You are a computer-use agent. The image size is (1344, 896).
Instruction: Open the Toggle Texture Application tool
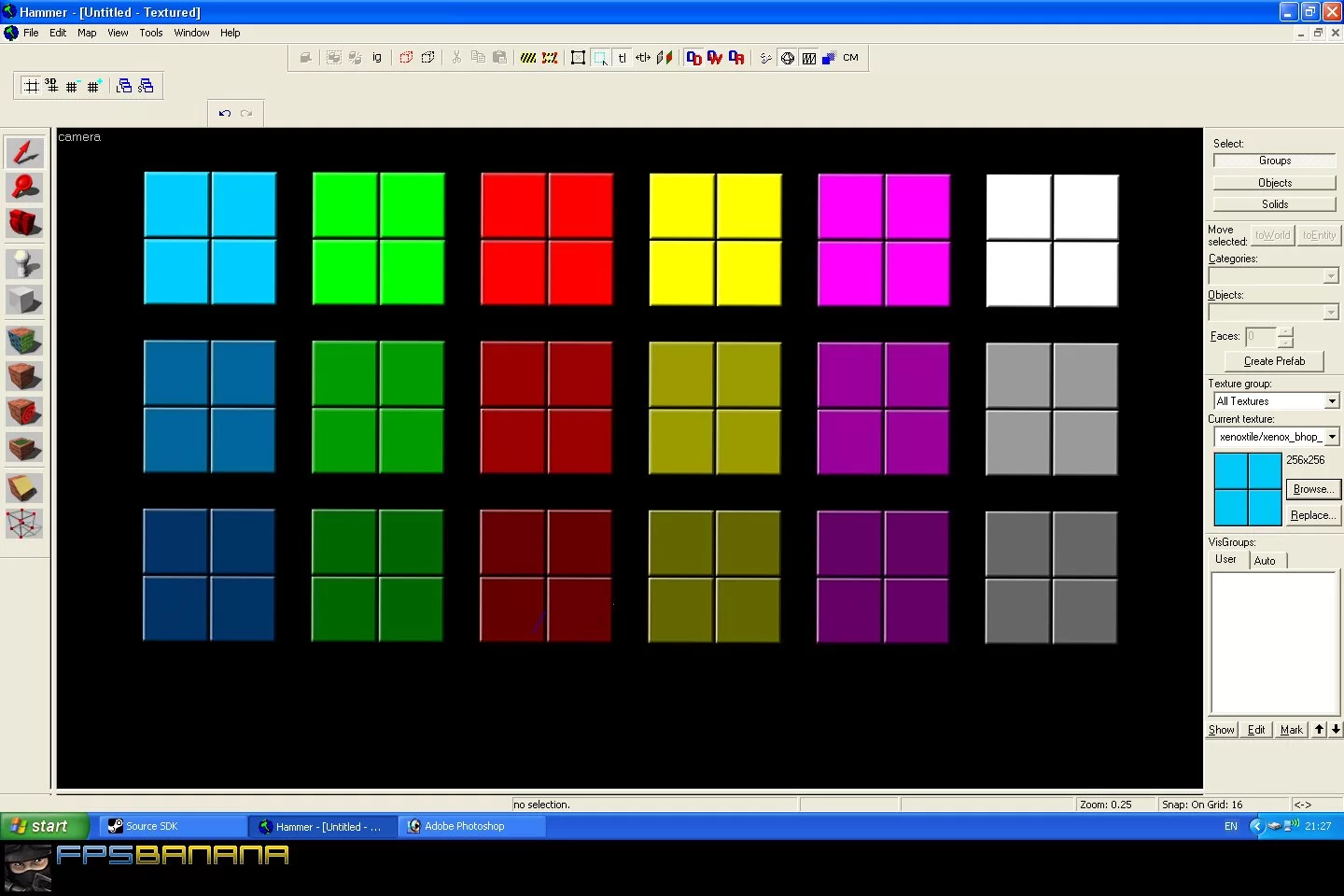pyautogui.click(x=25, y=340)
